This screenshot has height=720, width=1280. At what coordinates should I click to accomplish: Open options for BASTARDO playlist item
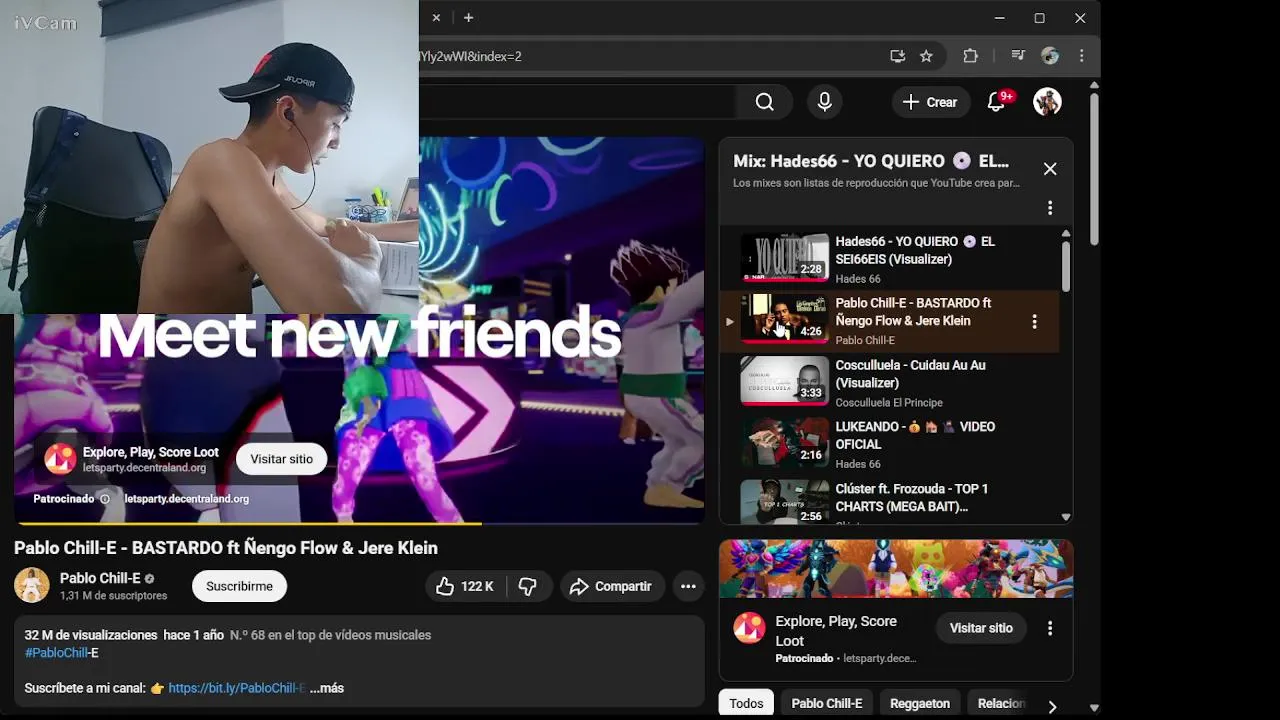(1034, 322)
